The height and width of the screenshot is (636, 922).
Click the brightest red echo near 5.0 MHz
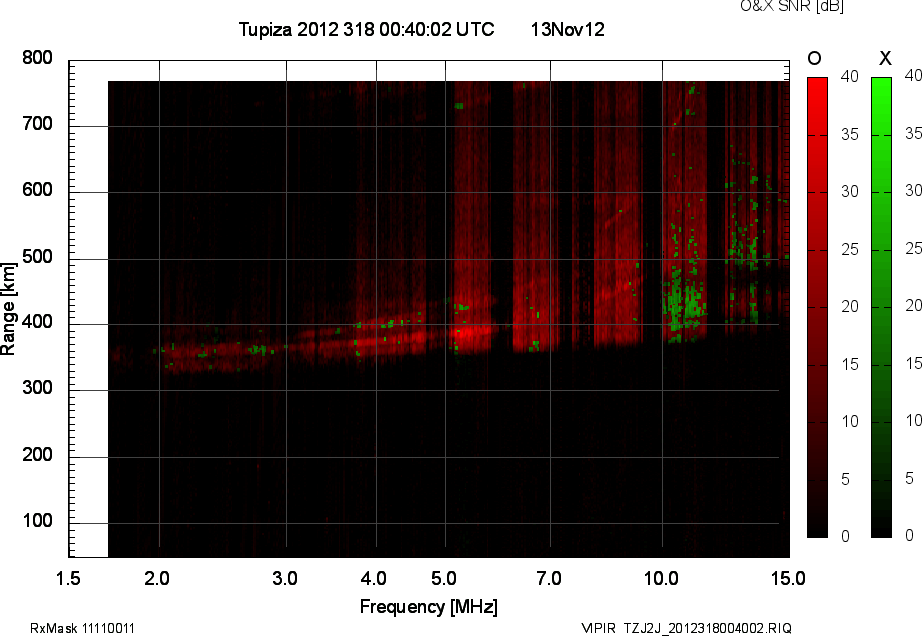[x=472, y=333]
